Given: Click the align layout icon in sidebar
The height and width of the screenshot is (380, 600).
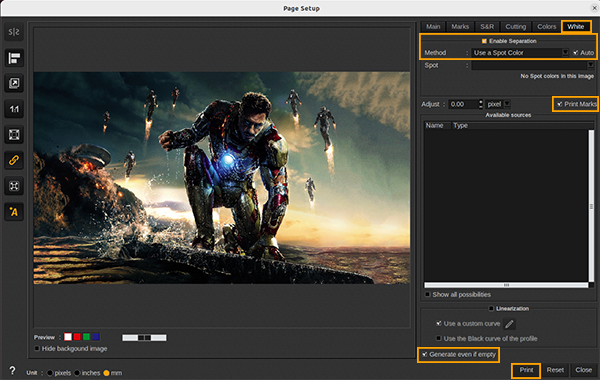Looking at the screenshot, I should click(14, 58).
